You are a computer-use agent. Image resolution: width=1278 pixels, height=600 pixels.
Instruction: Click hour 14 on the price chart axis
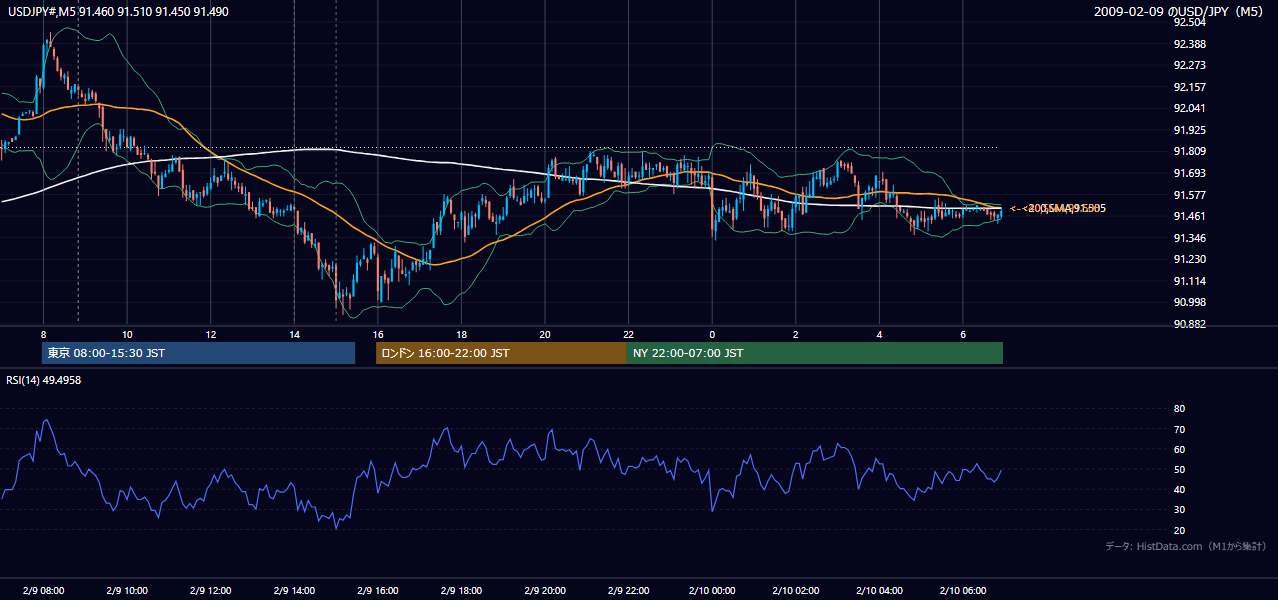click(x=294, y=334)
